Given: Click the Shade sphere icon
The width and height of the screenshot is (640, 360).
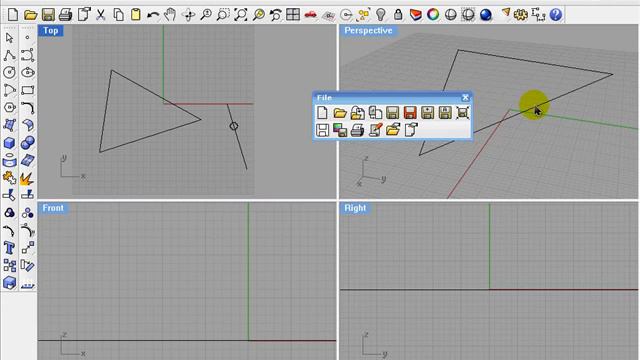Looking at the screenshot, I should pyautogui.click(x=450, y=15).
